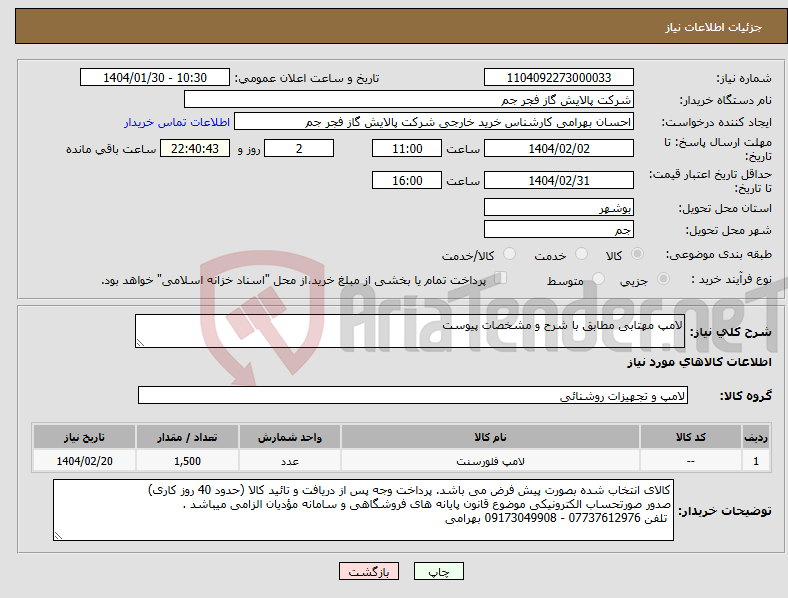Select the خدمت radio button

[581, 254]
